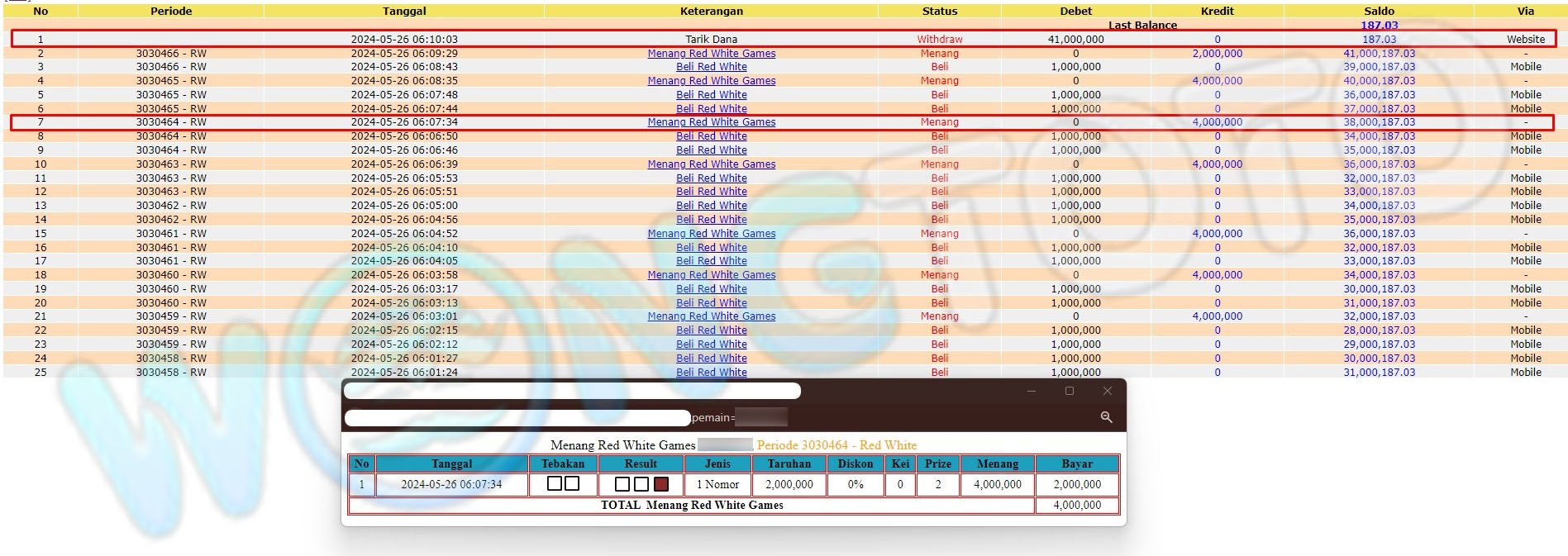1568x556 pixels.
Task: Click first empty box under Tebakan
Action: tap(555, 483)
